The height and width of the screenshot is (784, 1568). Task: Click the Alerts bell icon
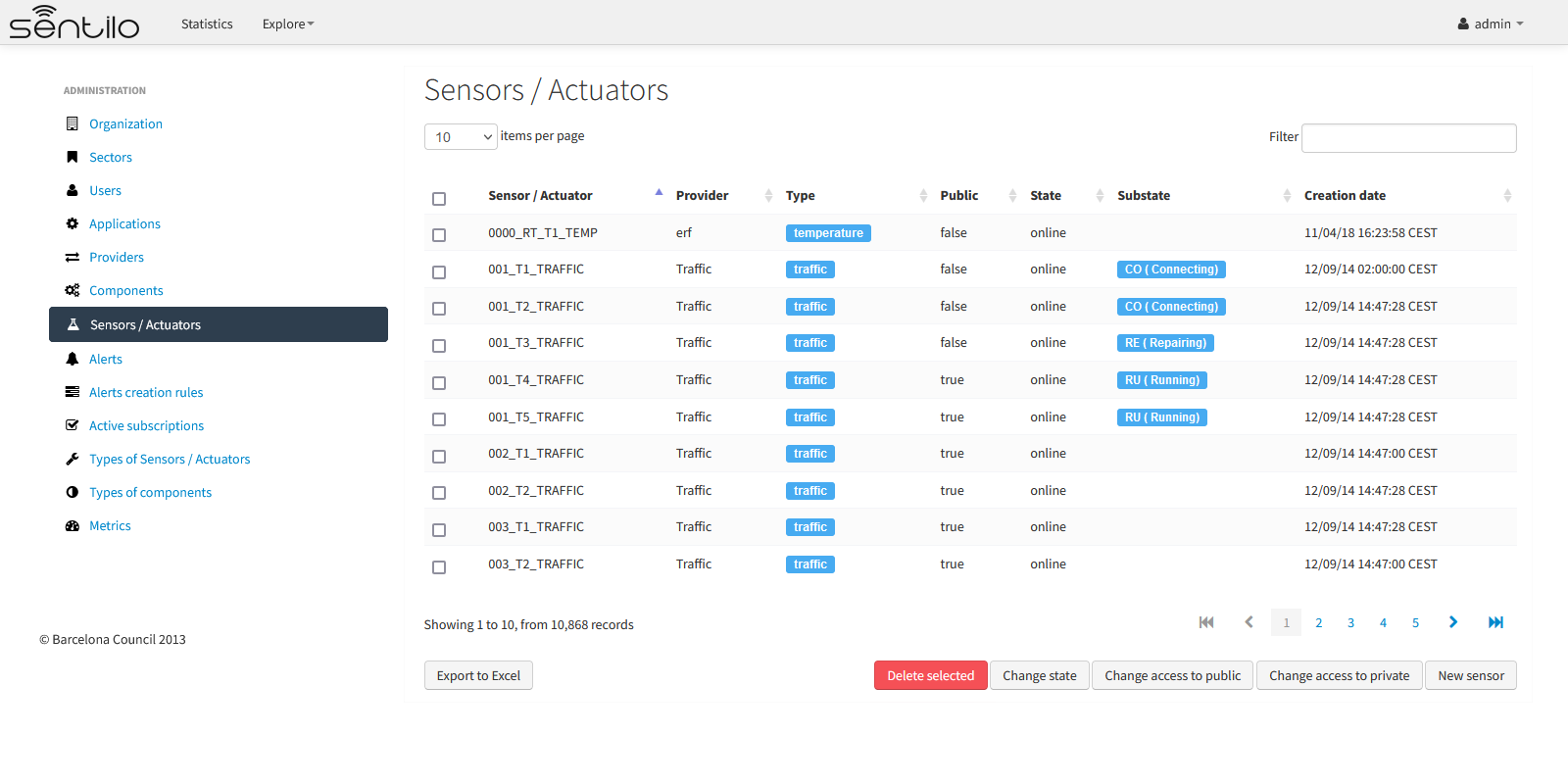pyautogui.click(x=72, y=359)
